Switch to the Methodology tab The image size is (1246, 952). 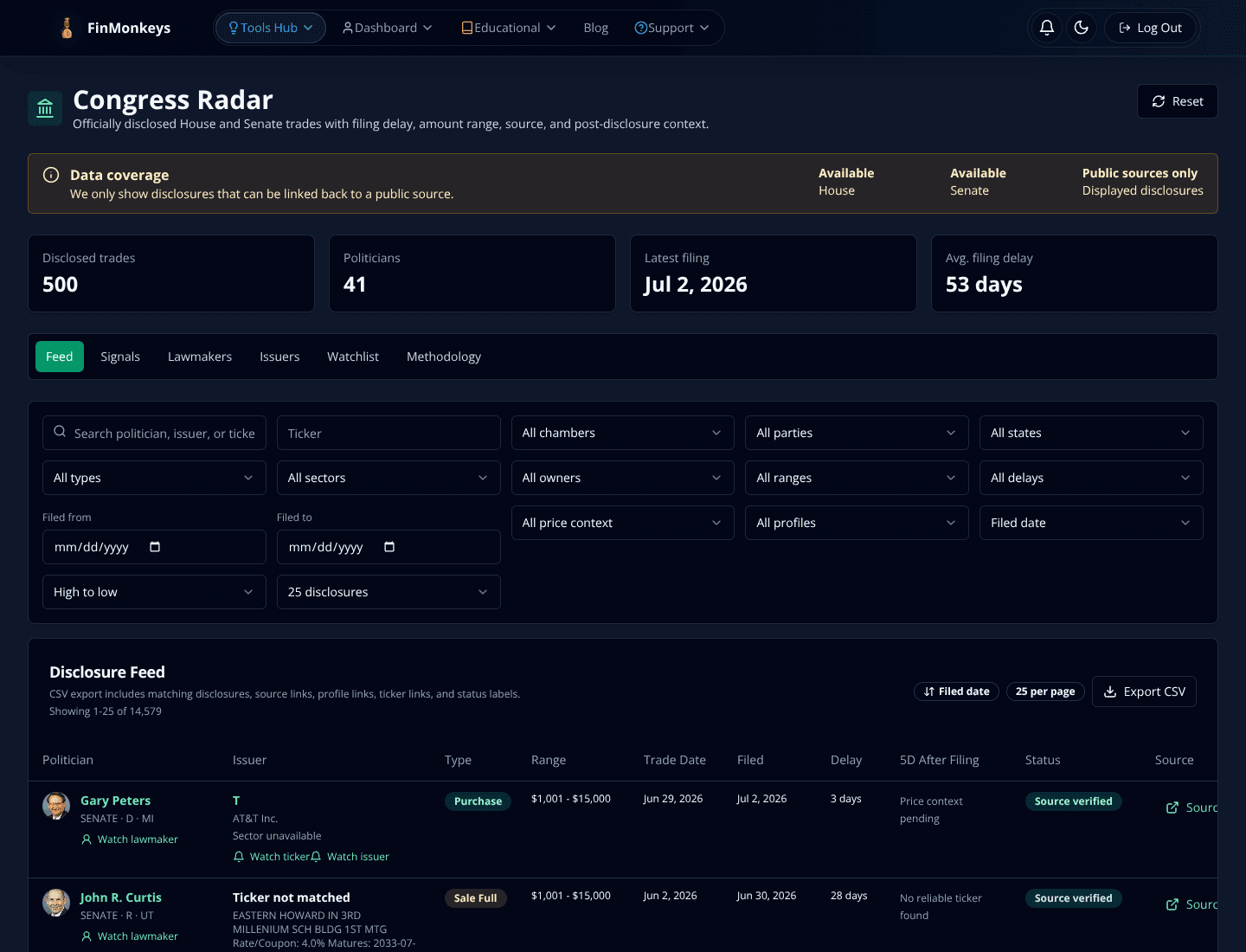tap(444, 357)
